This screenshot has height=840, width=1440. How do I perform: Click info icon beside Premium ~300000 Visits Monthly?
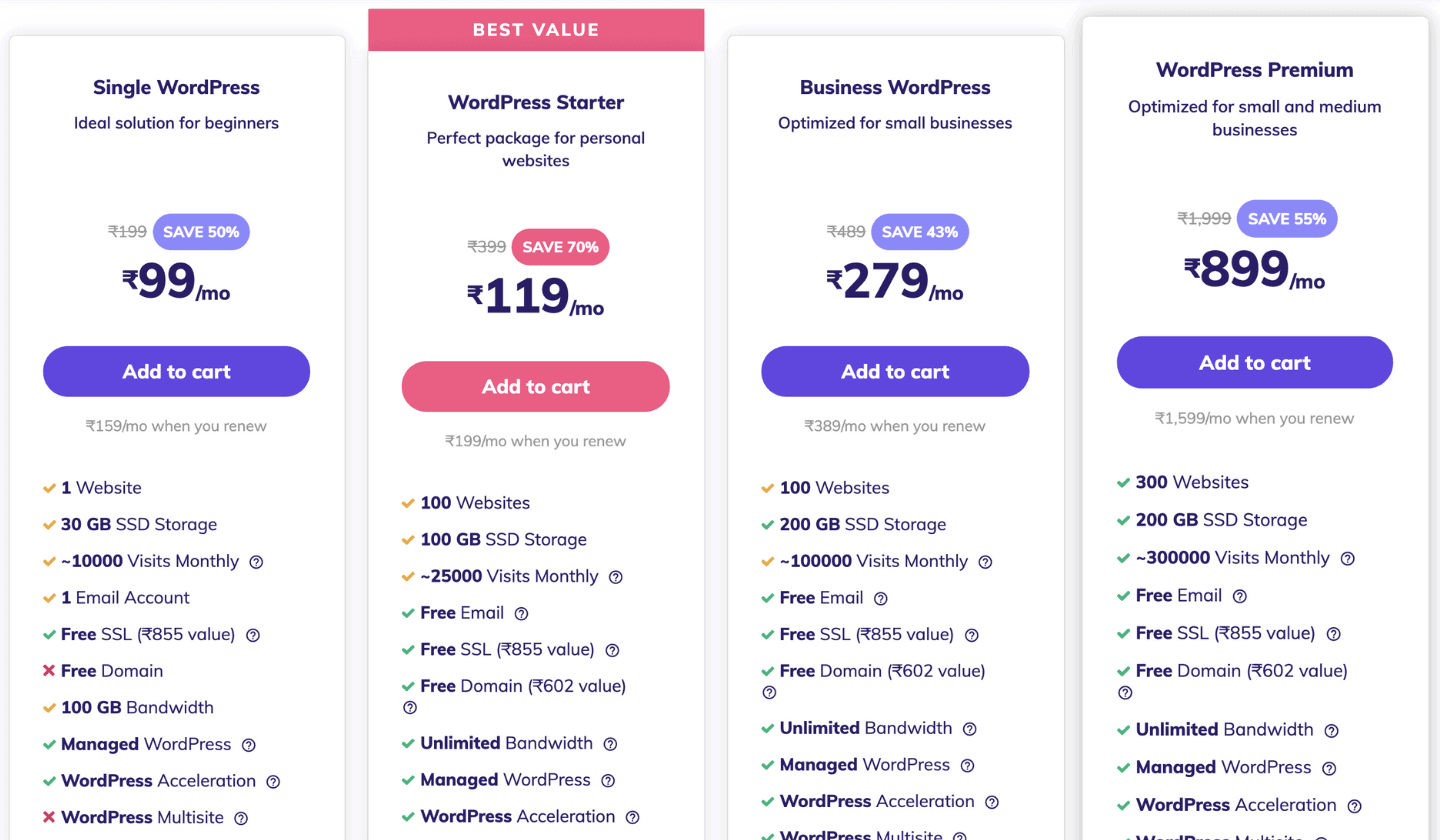[x=1347, y=559]
